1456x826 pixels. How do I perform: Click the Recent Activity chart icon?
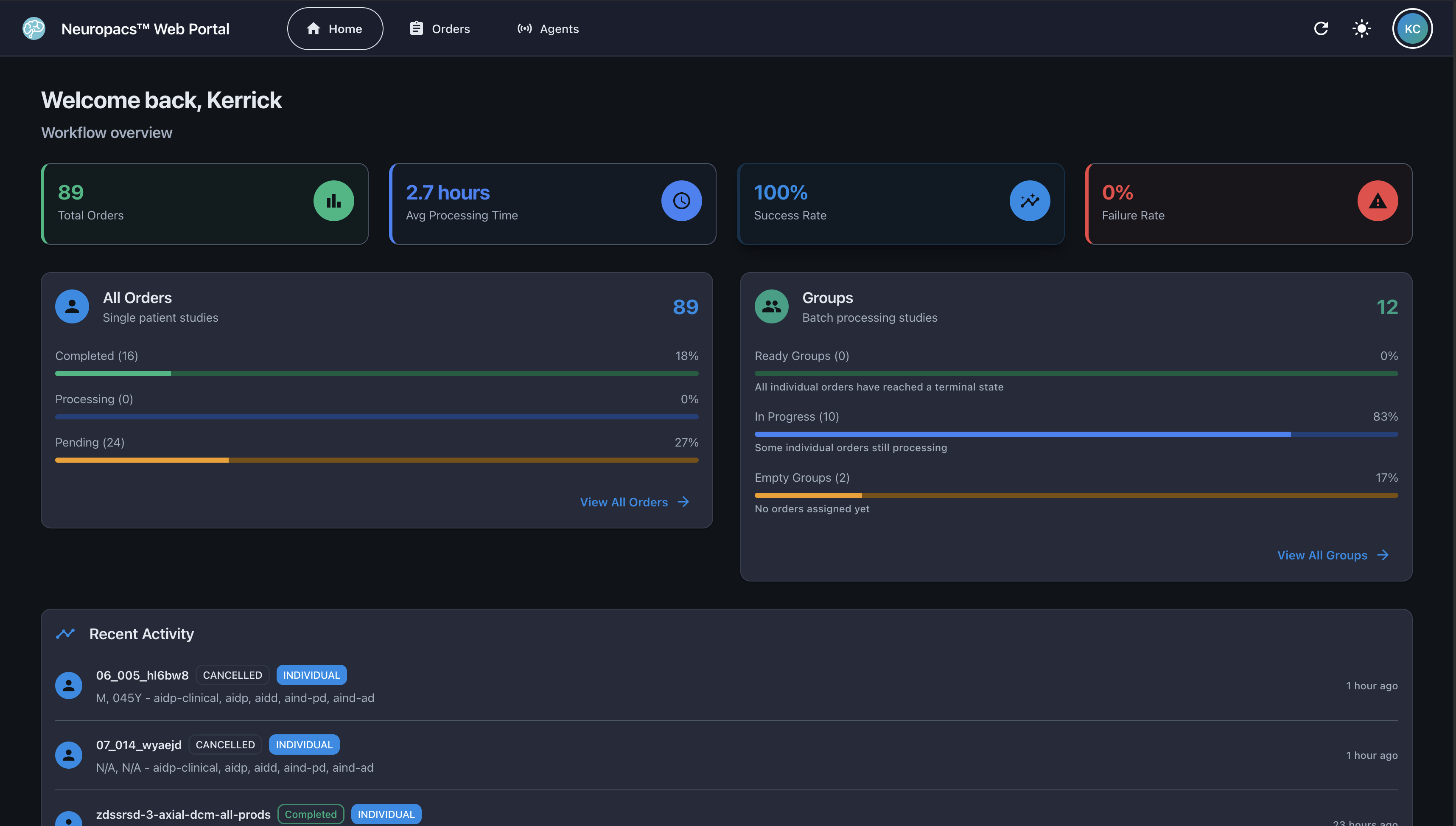65,634
